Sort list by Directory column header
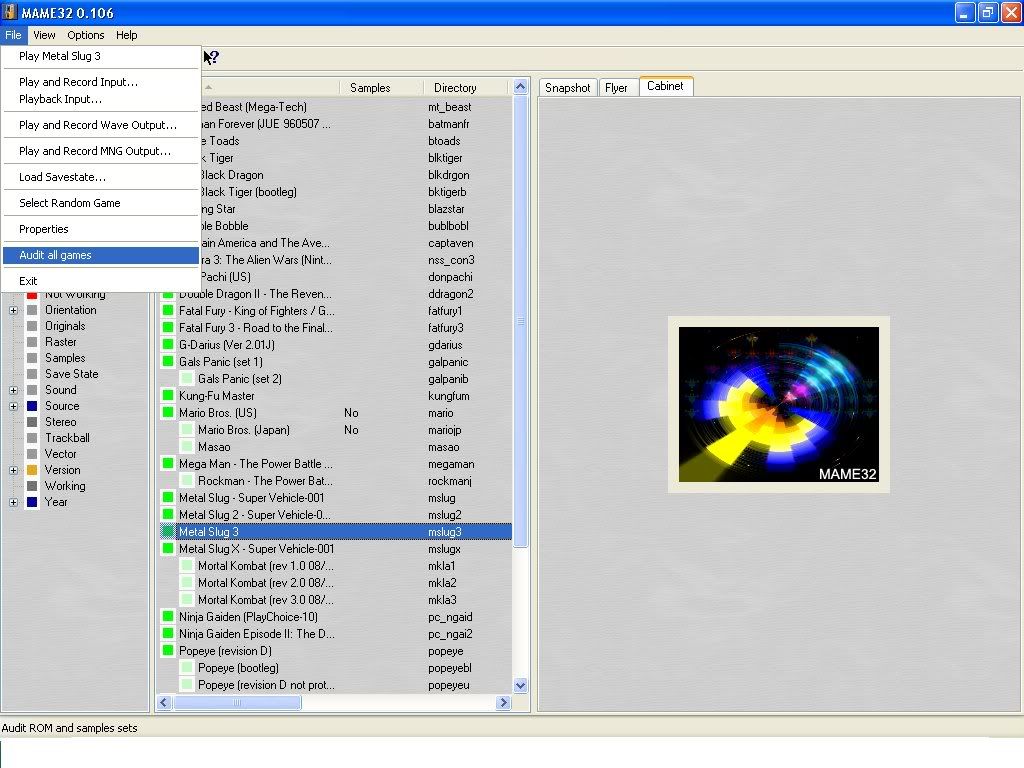 coord(464,88)
